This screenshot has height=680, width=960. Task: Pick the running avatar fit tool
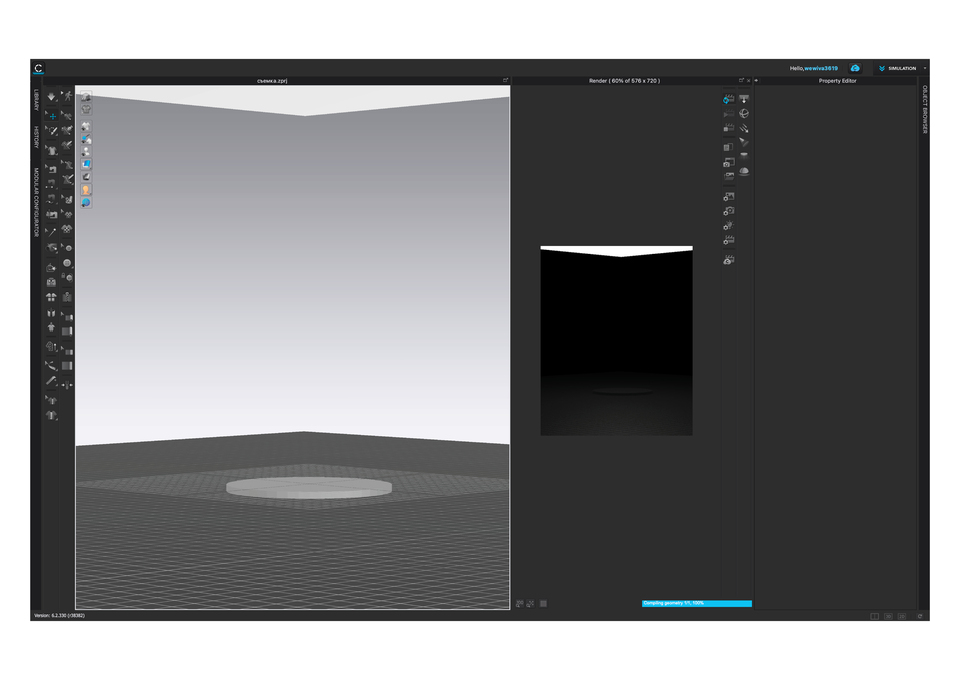(x=67, y=96)
